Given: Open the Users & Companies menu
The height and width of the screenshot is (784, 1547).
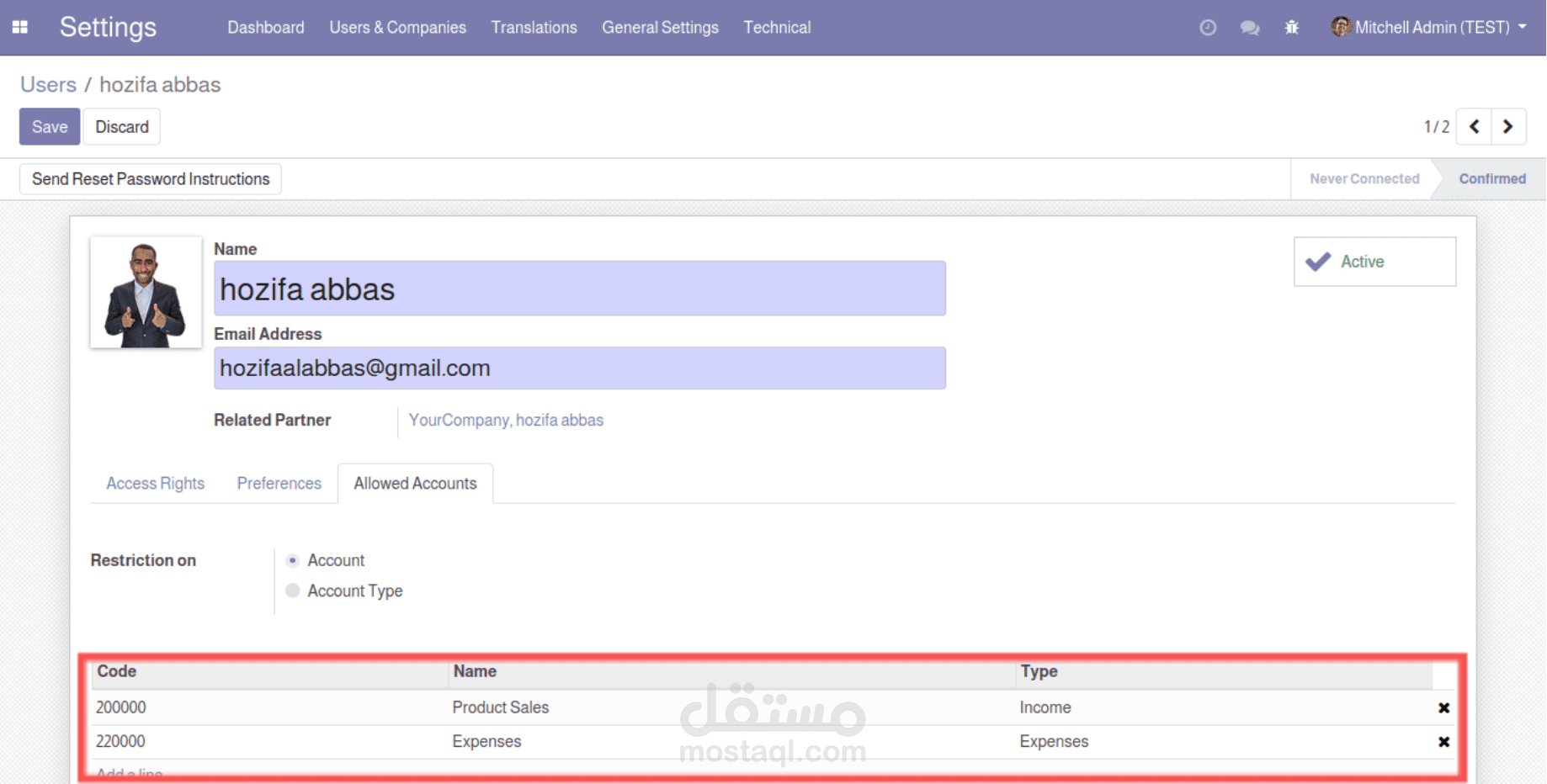Looking at the screenshot, I should 397,28.
